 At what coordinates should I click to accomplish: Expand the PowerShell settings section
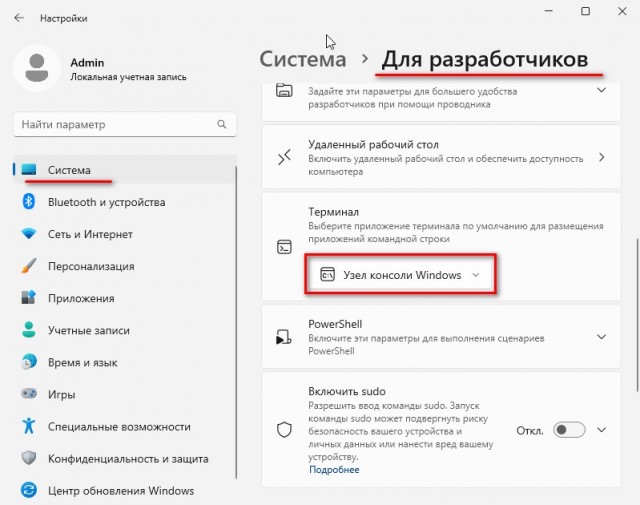point(601,338)
